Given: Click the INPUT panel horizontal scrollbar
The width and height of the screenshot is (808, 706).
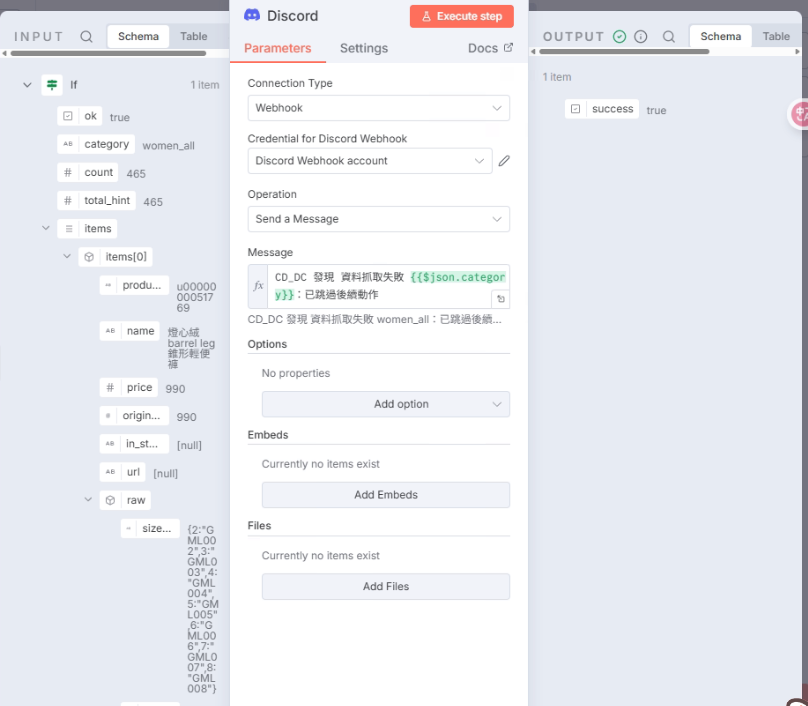Looking at the screenshot, I should coord(108,53).
